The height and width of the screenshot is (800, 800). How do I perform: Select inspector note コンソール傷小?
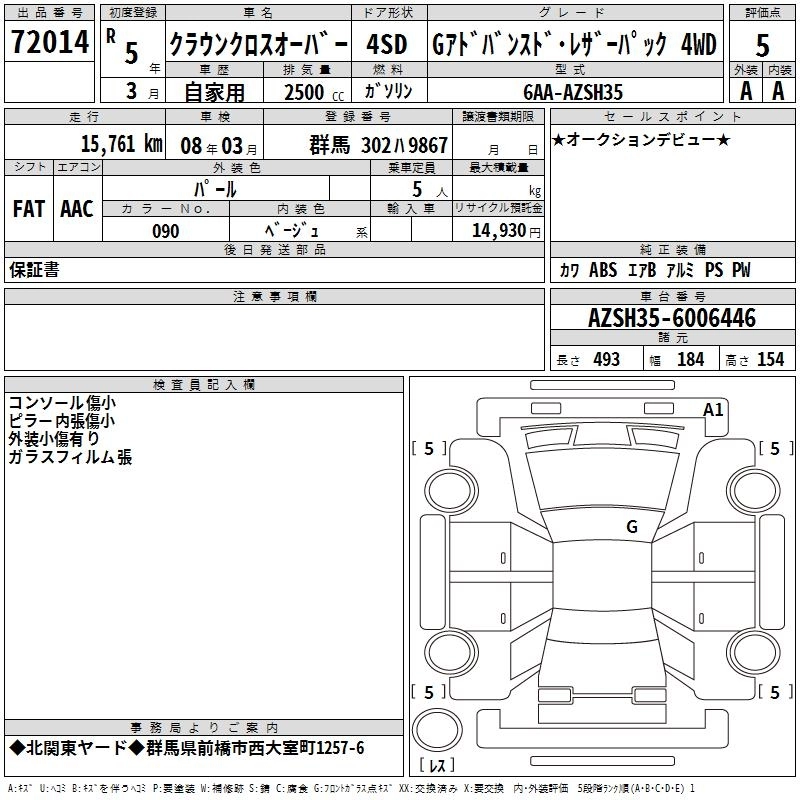tap(62, 403)
